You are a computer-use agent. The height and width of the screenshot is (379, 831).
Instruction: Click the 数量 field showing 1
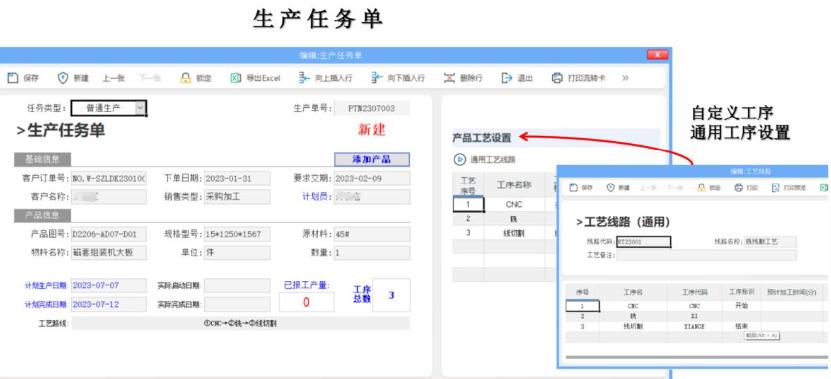point(372,253)
